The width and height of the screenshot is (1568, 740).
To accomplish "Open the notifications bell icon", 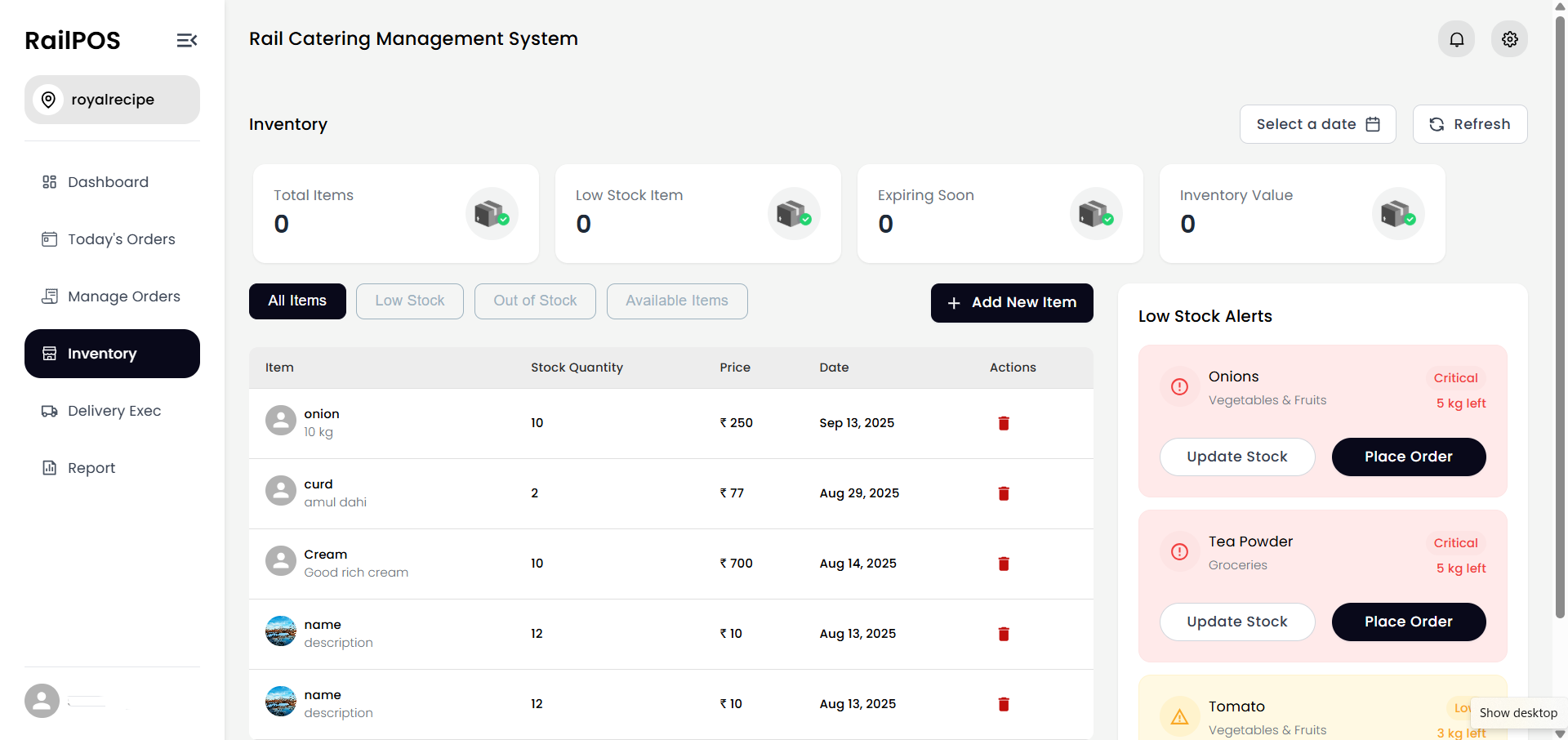I will pos(1456,38).
